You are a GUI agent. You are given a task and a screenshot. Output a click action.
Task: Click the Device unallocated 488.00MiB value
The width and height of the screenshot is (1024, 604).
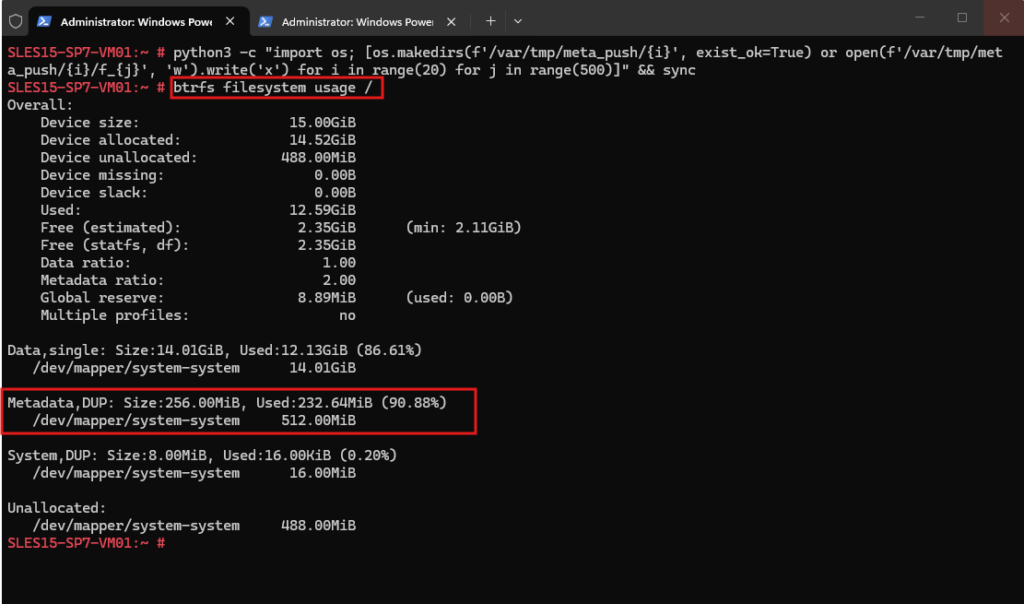pos(318,158)
